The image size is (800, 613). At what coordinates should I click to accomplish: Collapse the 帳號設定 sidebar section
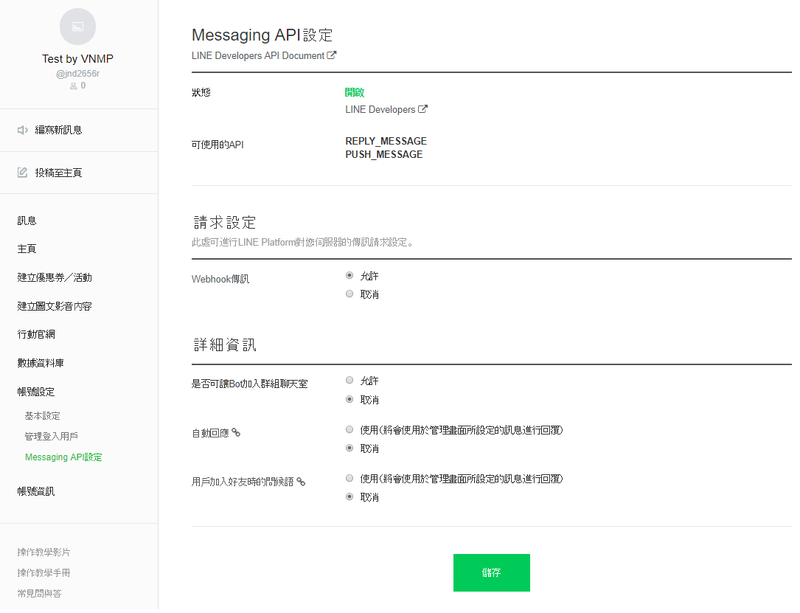[x=36, y=392]
